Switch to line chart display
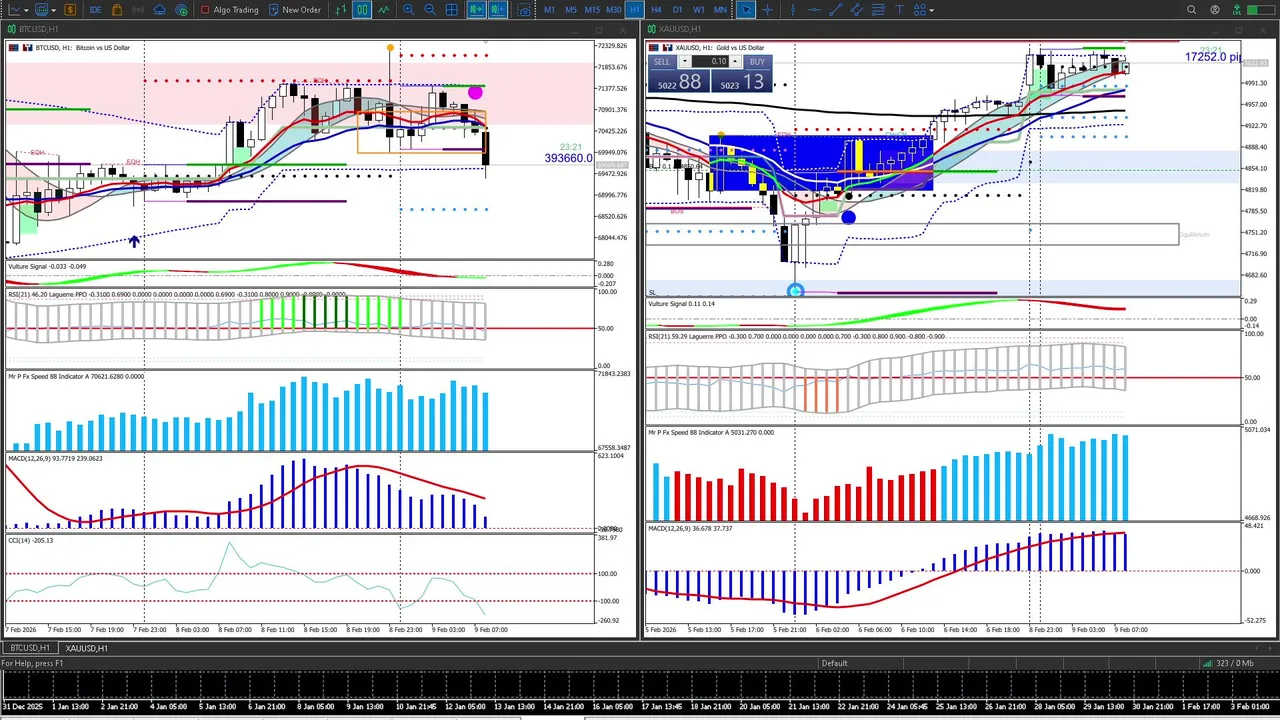Image resolution: width=1280 pixels, height=720 pixels. pos(383,9)
